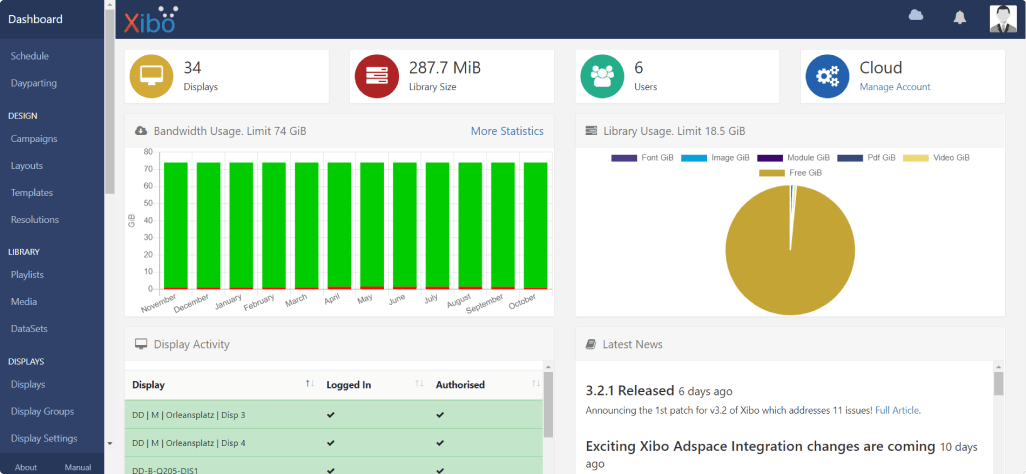This screenshot has height=474, width=1026.
Task: Open the notifications bell
Action: [x=960, y=17]
